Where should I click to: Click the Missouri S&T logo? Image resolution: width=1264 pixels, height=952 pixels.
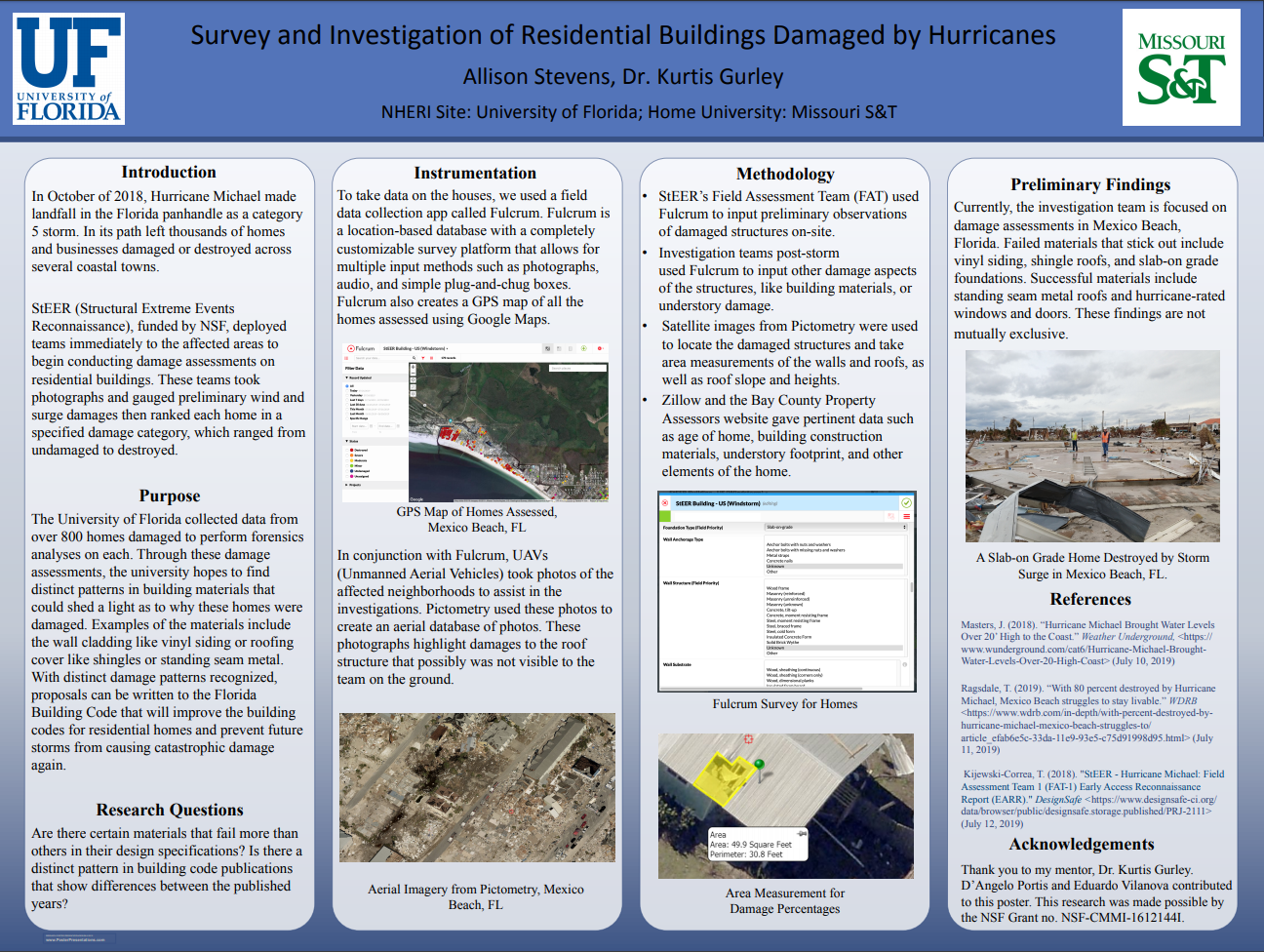[x=1181, y=67]
